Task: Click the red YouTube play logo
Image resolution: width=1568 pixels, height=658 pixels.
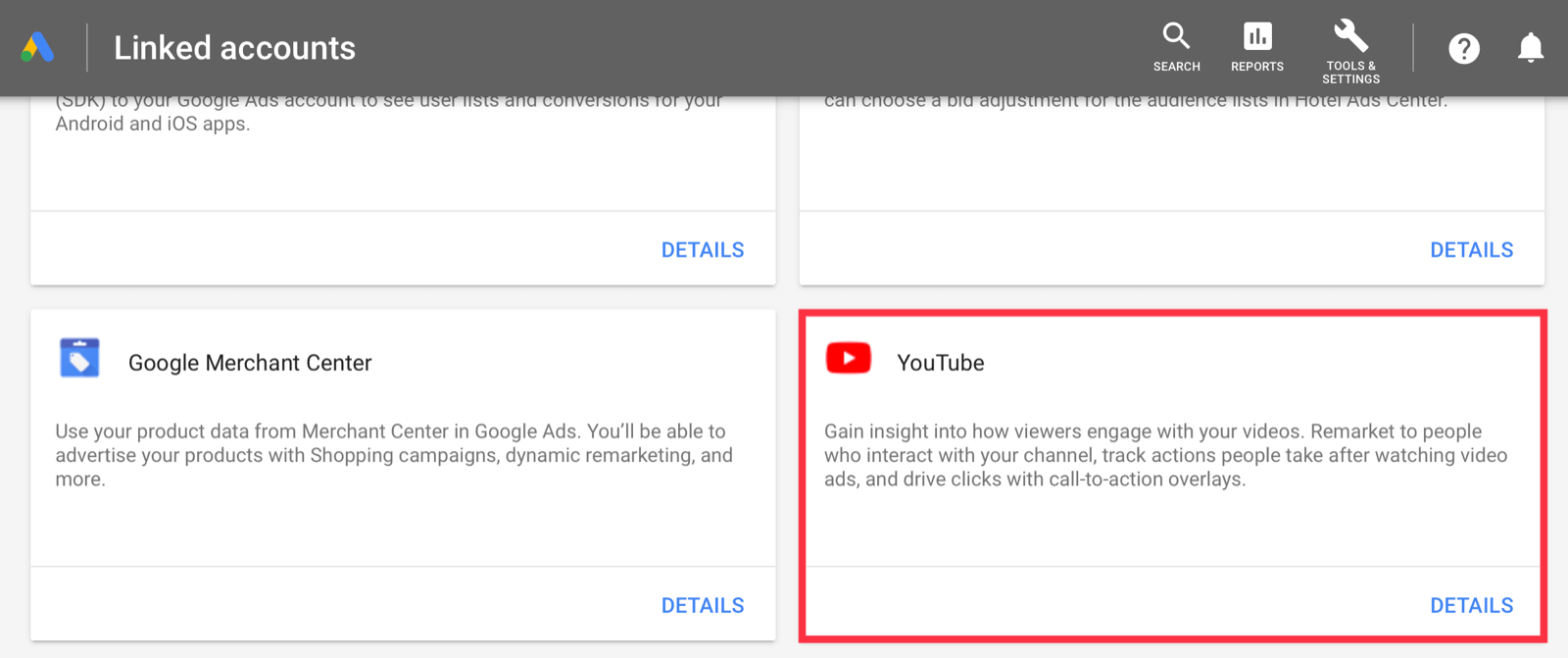Action: pos(849,359)
